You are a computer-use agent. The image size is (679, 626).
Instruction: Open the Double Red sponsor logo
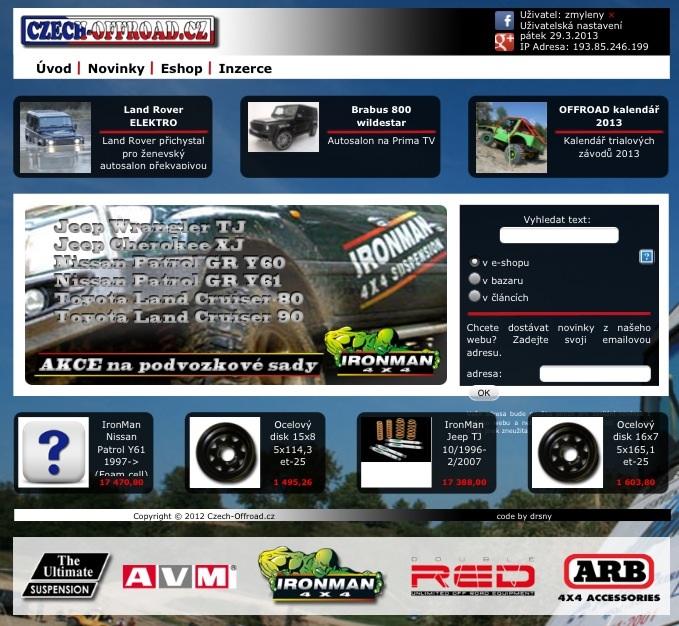click(472, 577)
